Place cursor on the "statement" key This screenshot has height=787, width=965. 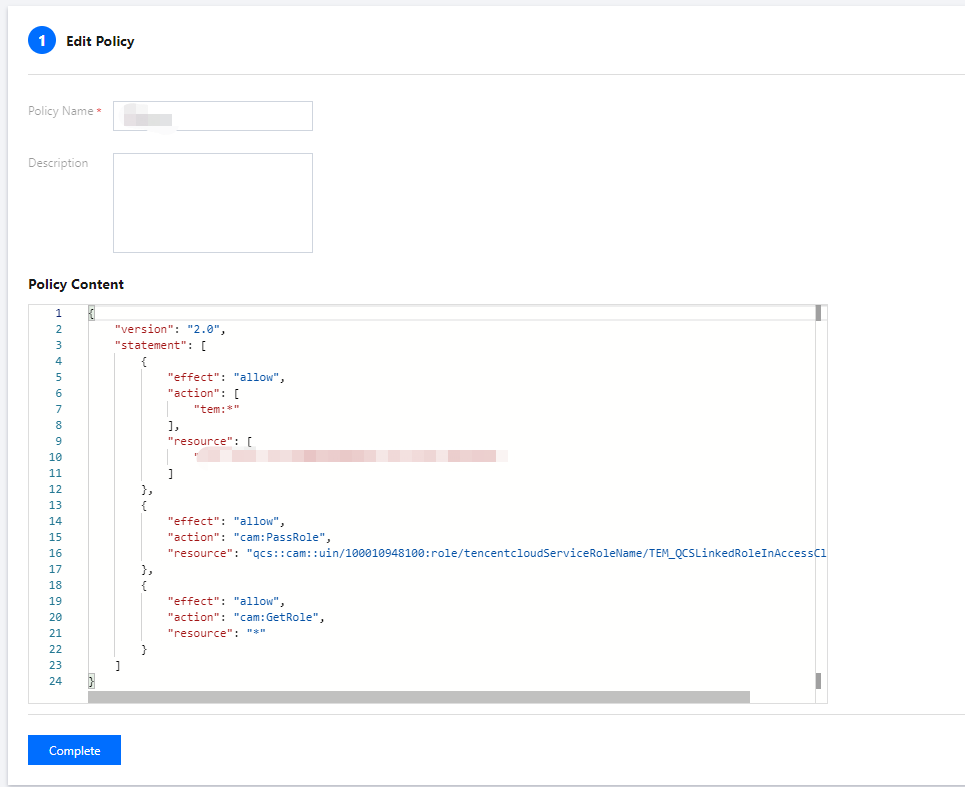[x=149, y=345]
